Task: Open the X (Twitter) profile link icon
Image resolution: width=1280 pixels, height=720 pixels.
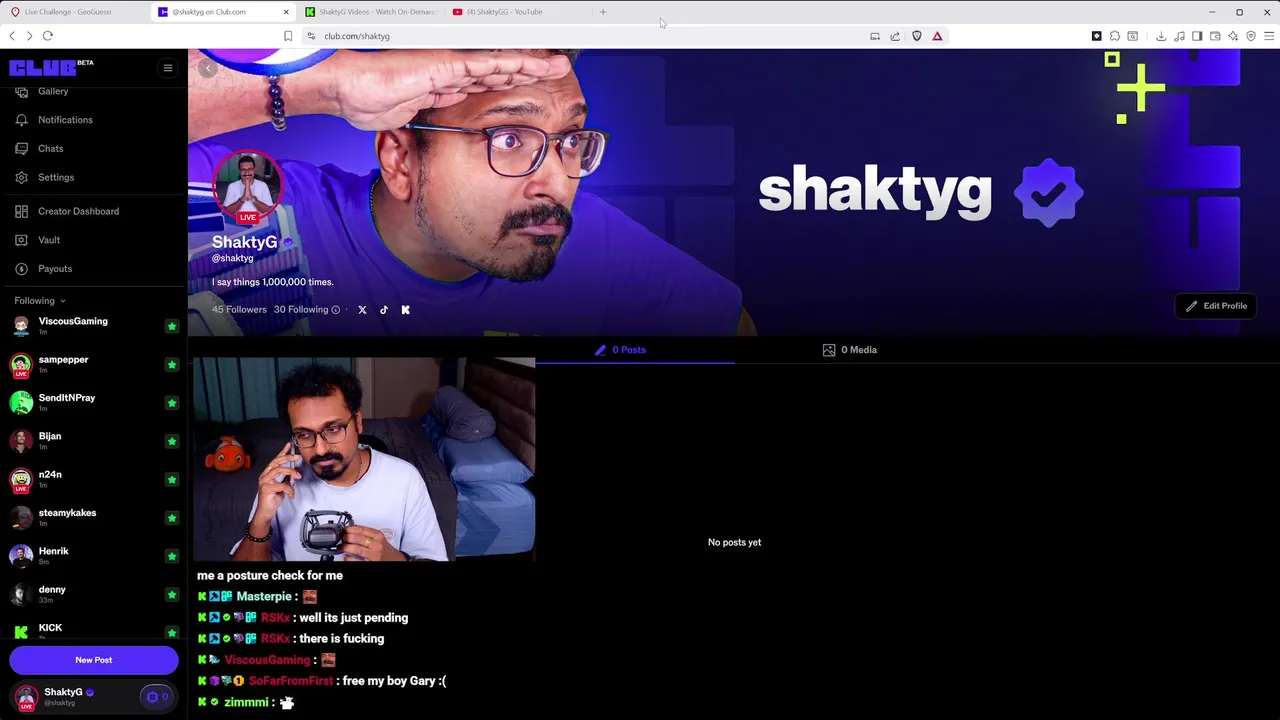Action: pos(362,310)
